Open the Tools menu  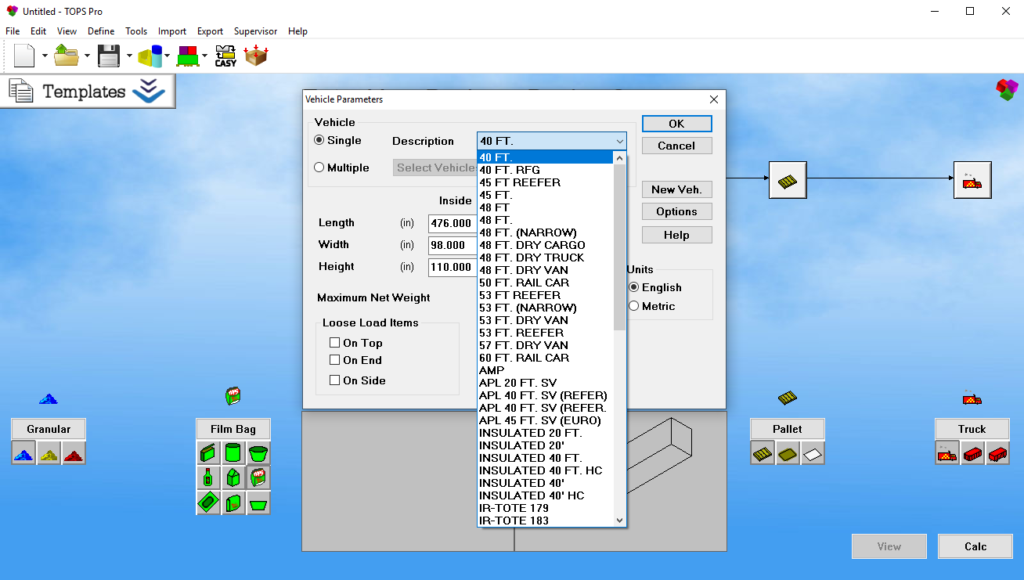(x=136, y=31)
